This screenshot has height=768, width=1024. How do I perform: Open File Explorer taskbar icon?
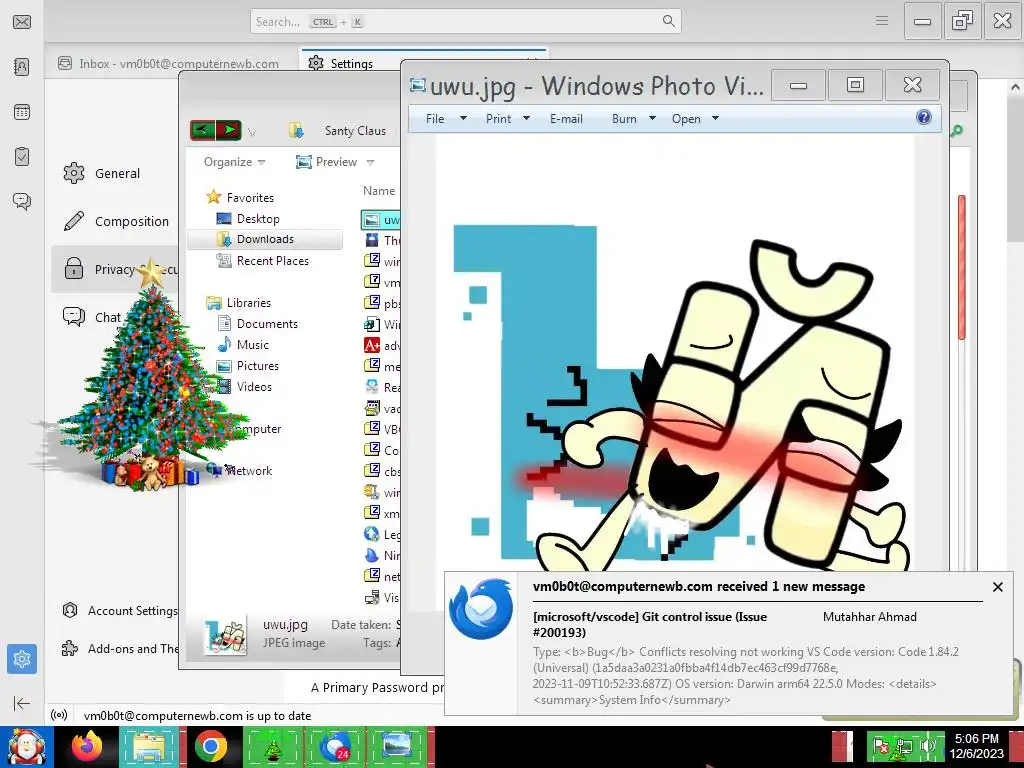point(148,747)
